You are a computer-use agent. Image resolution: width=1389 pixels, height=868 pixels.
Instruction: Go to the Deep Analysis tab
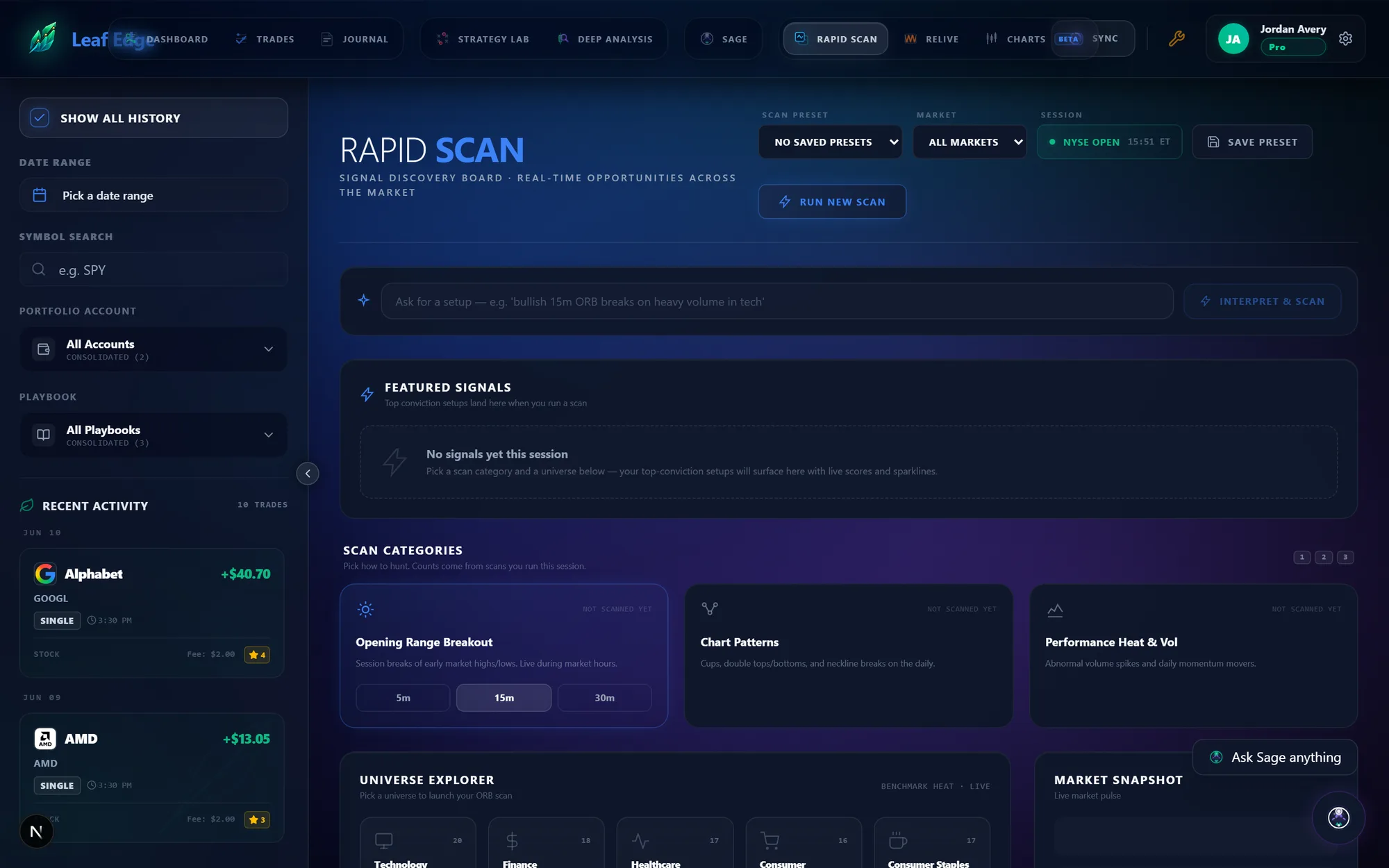pyautogui.click(x=606, y=39)
